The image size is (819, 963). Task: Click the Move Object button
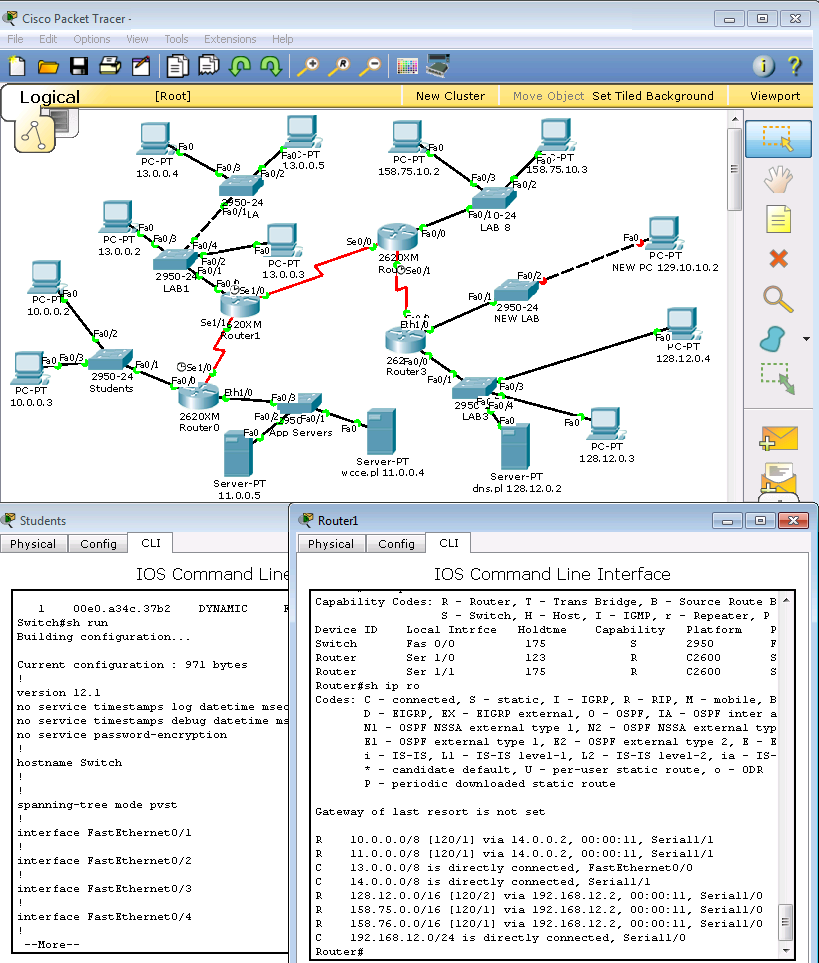point(548,96)
